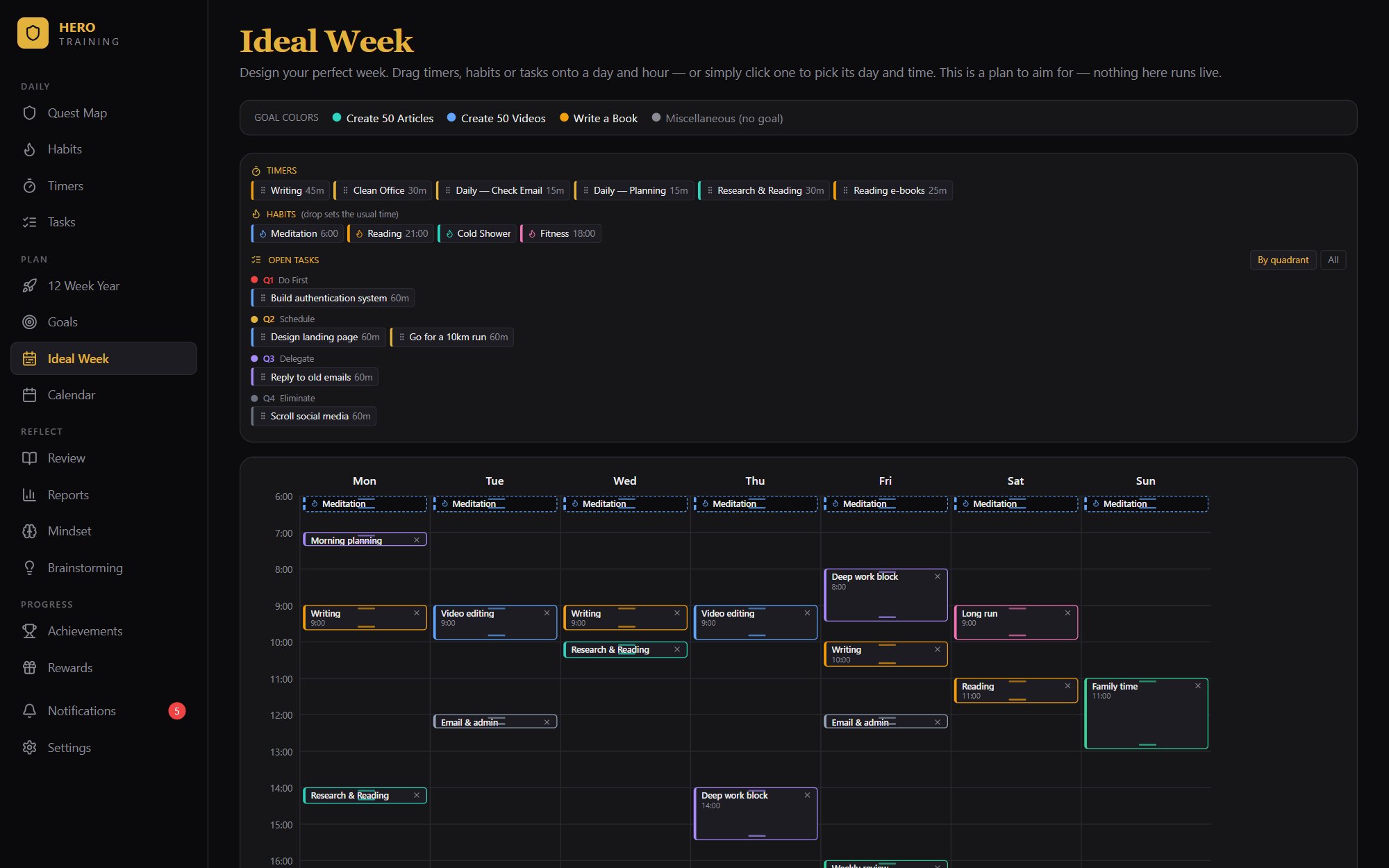
Task: Pick the Reading e-books 25m timer chip
Action: (893, 190)
